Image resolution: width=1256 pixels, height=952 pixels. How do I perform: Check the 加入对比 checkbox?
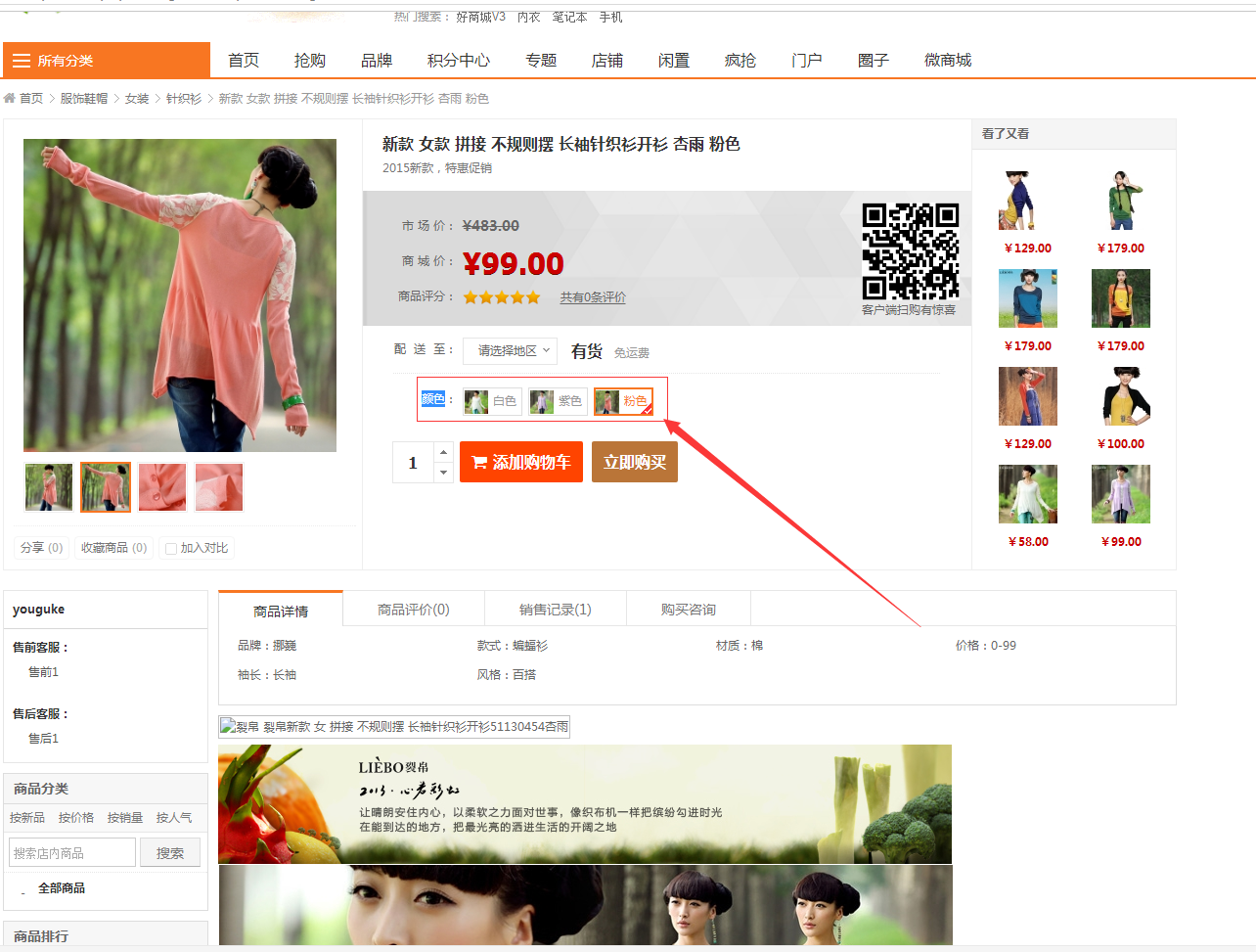click(171, 549)
